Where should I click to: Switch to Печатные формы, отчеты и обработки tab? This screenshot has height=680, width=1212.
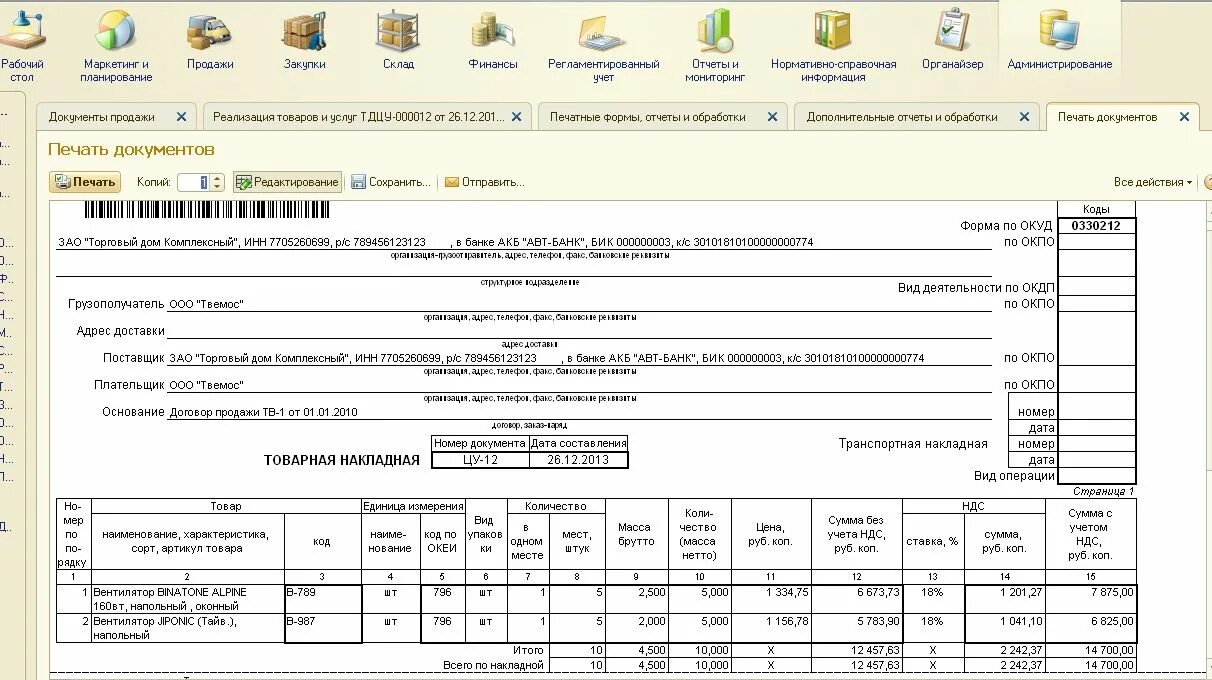coord(647,117)
